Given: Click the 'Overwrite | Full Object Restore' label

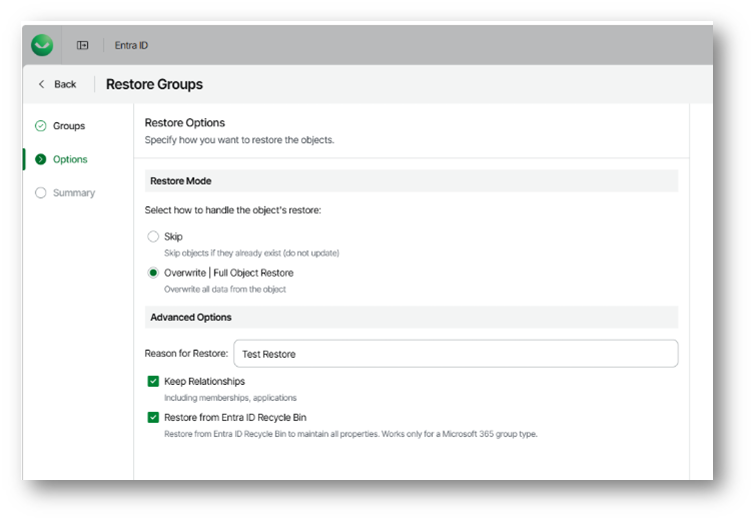Looking at the screenshot, I should pyautogui.click(x=228, y=272).
